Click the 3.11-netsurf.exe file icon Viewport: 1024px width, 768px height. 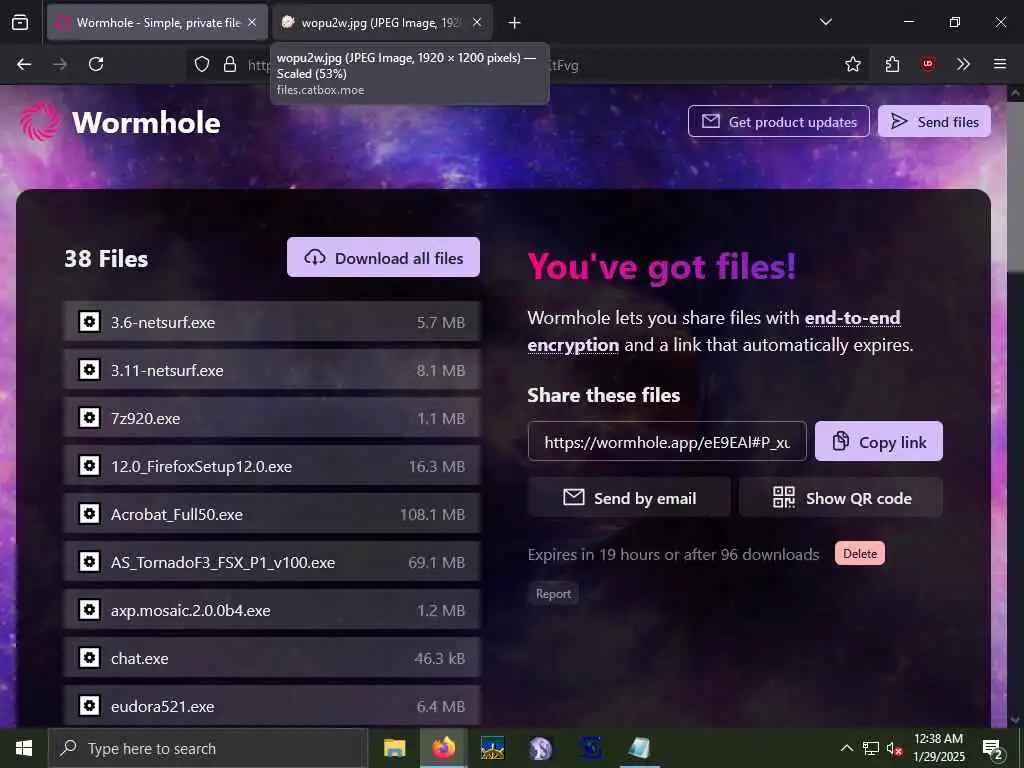pos(89,370)
